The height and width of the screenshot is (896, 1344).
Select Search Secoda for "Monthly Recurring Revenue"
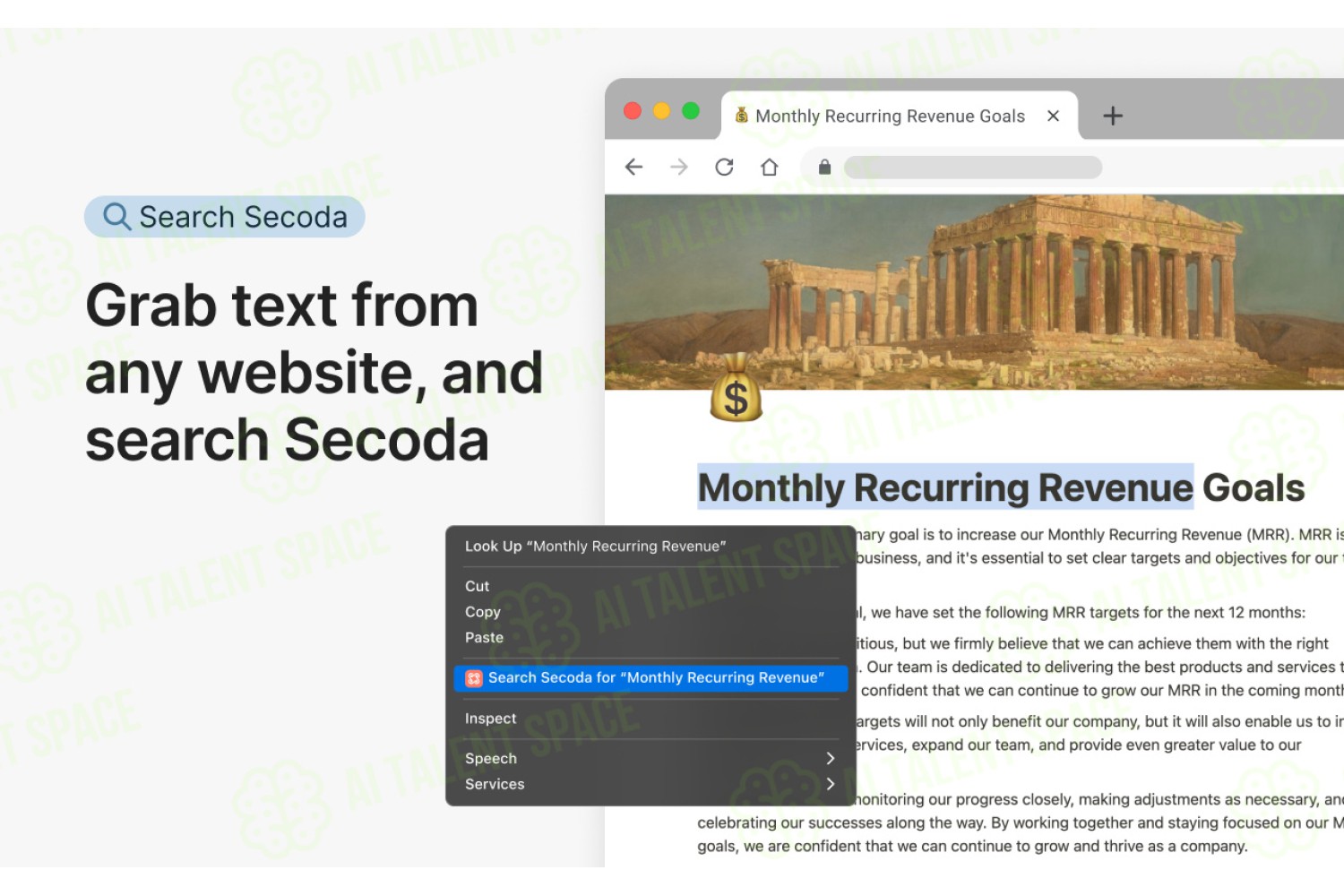coord(650,678)
